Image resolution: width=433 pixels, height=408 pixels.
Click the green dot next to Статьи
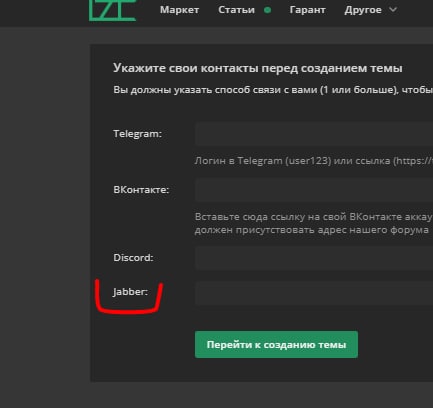(267, 10)
